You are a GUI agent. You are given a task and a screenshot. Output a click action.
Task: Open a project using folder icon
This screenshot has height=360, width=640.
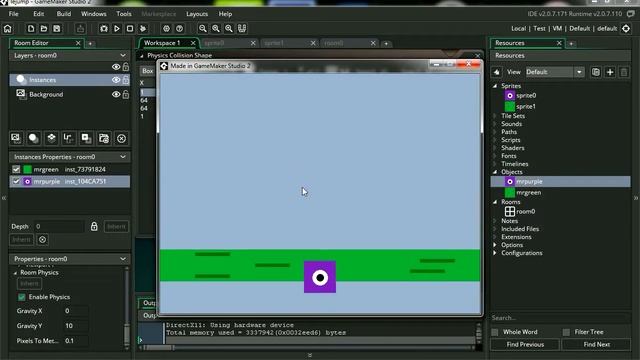pos(44,29)
